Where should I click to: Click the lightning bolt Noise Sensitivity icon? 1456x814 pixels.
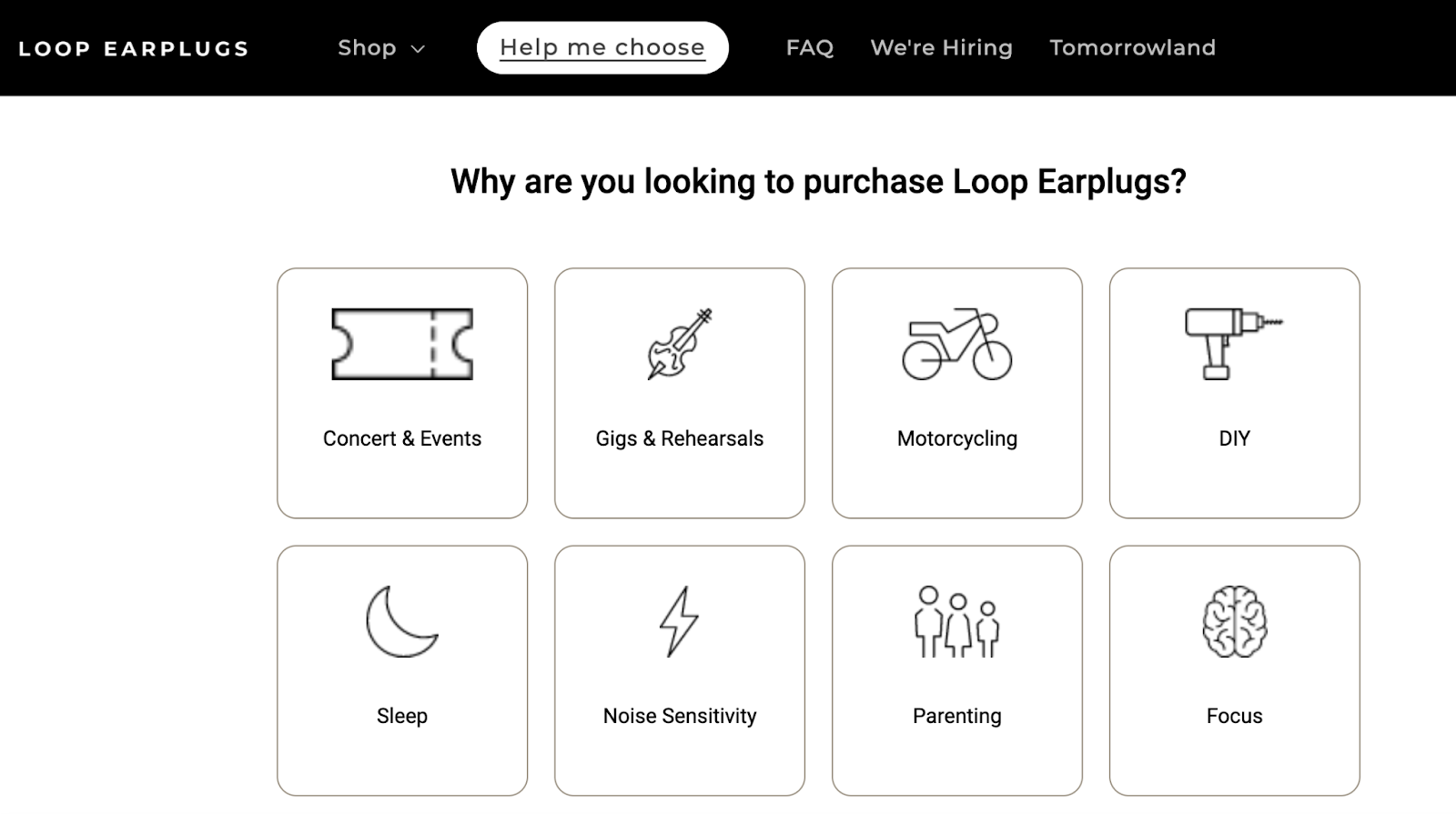[679, 621]
